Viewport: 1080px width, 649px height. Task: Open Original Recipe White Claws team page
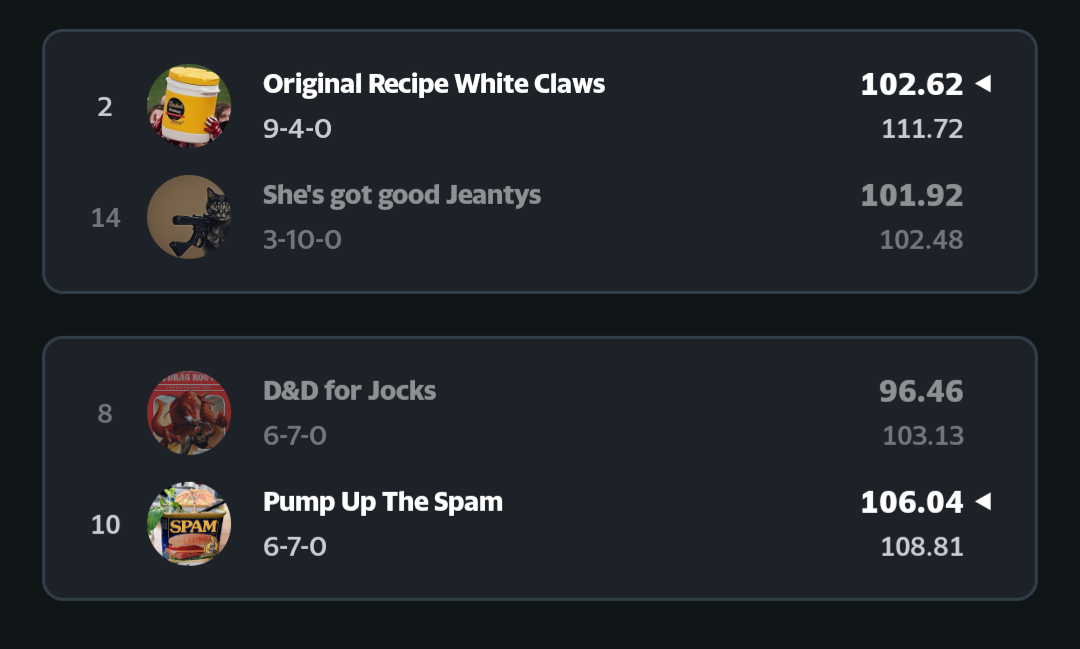434,84
